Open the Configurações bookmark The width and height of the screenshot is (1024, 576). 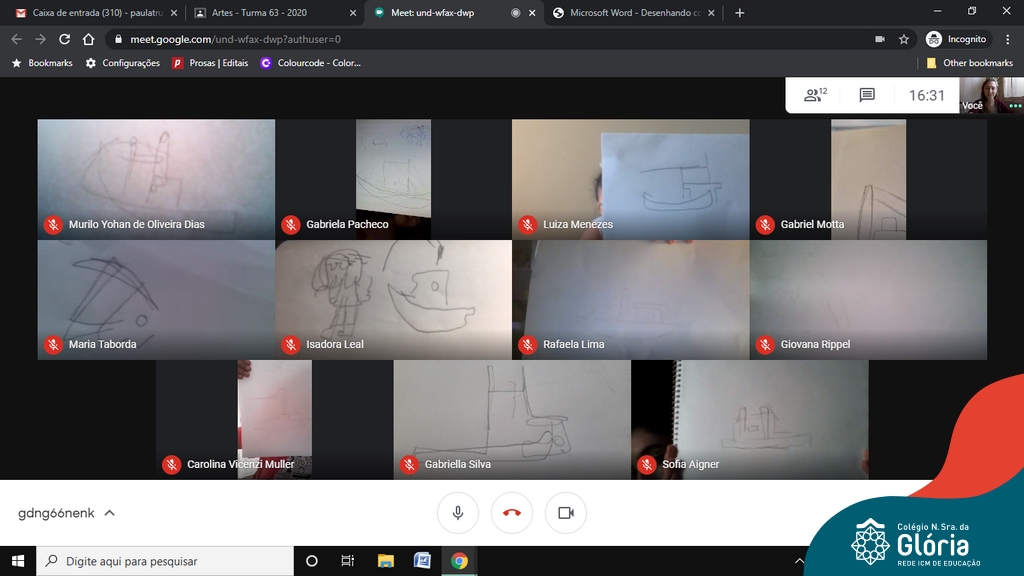[x=123, y=63]
